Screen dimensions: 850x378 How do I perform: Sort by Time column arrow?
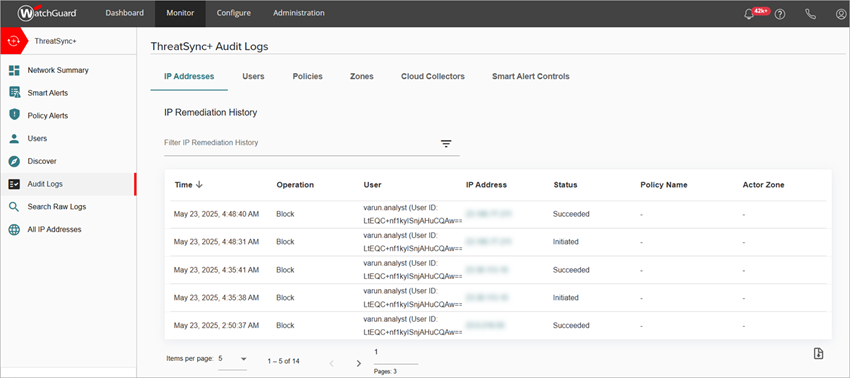point(199,184)
